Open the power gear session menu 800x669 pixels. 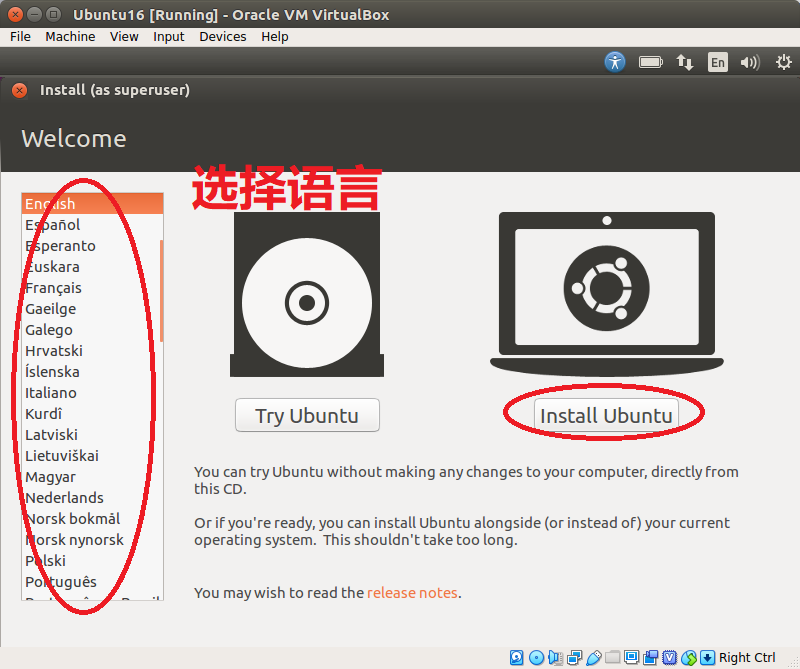click(783, 62)
